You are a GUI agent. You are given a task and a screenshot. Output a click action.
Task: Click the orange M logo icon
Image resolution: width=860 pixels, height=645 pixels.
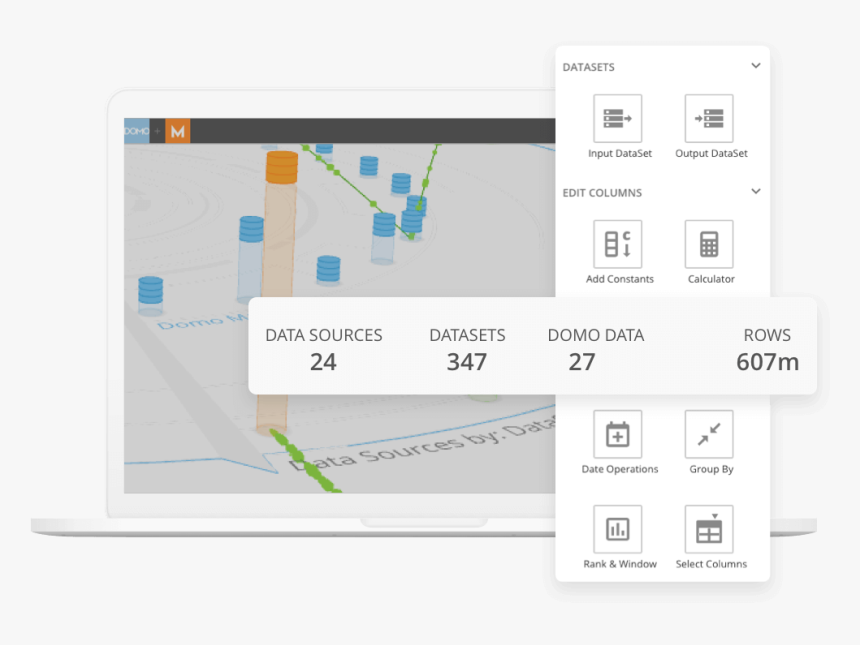click(178, 131)
